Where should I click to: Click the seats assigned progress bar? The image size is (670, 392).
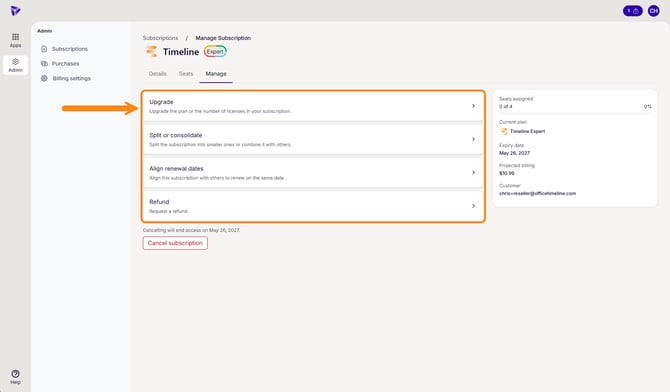(x=575, y=113)
